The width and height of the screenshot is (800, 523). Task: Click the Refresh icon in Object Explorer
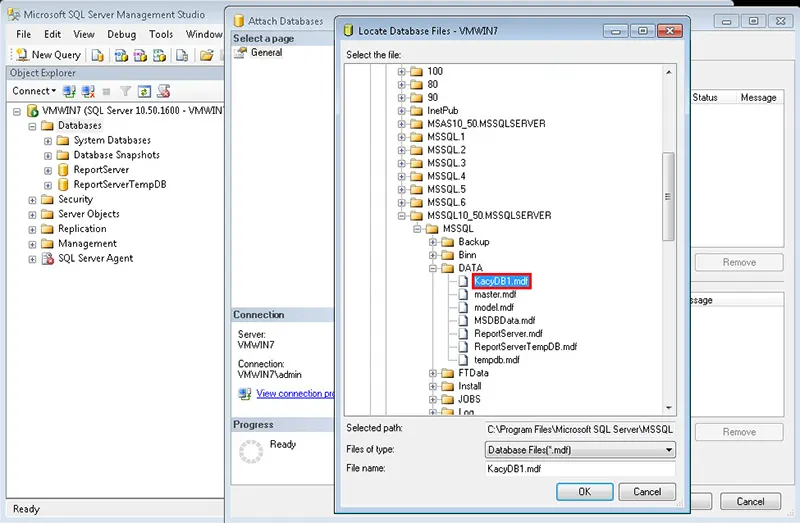tap(144, 91)
